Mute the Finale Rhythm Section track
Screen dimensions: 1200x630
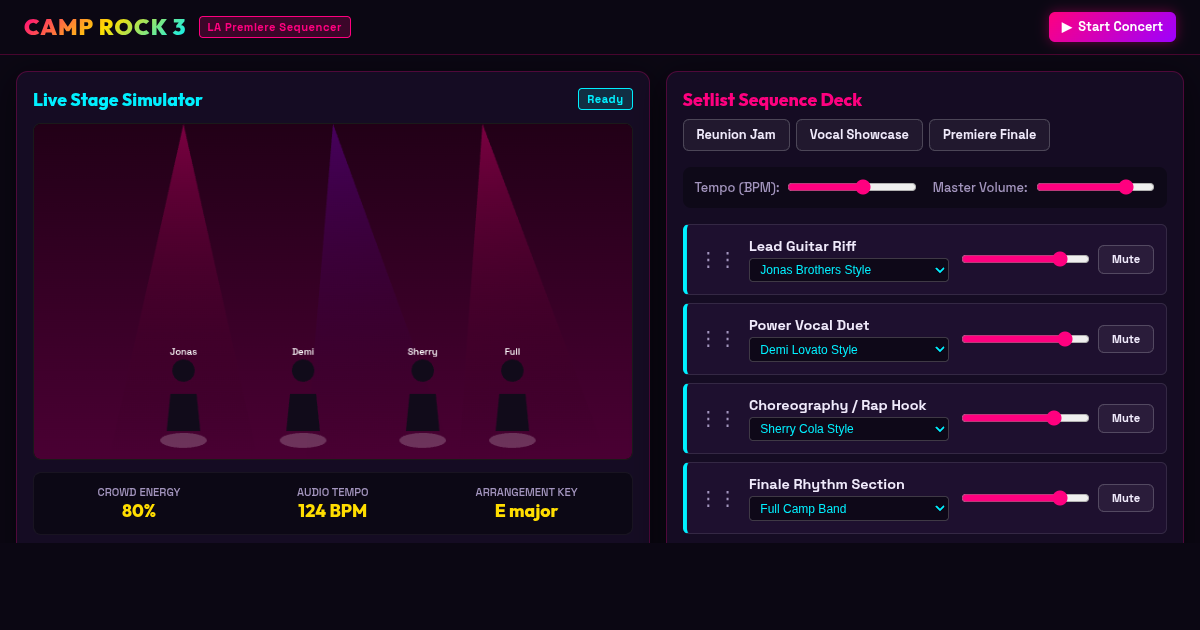1126,498
